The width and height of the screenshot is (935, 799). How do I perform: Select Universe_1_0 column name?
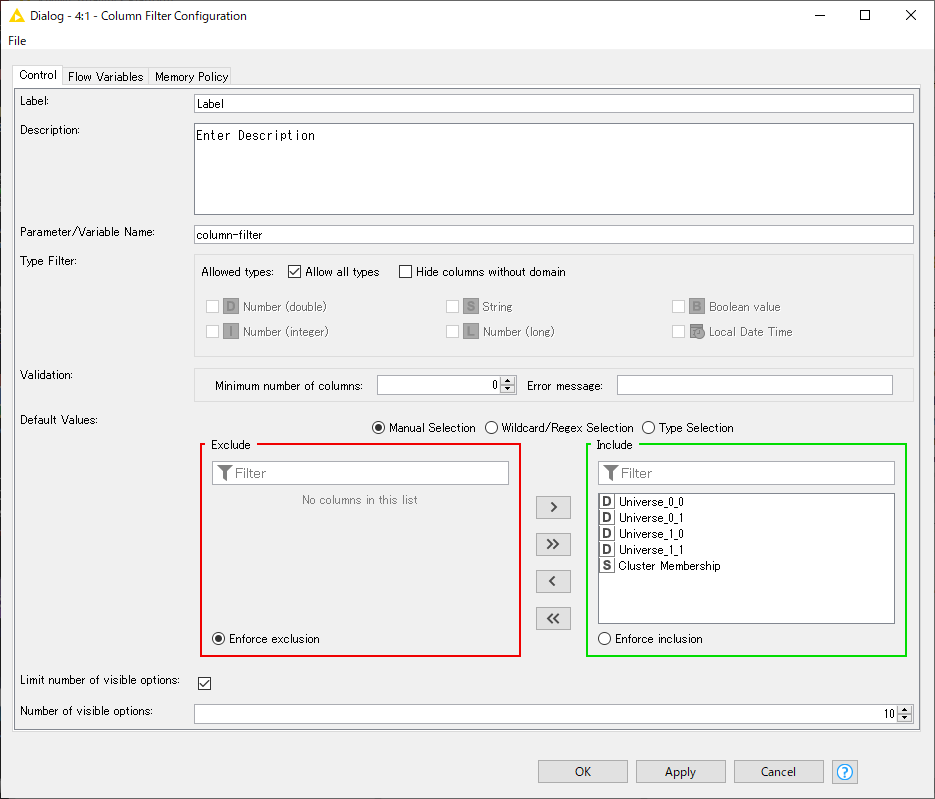click(x=651, y=534)
